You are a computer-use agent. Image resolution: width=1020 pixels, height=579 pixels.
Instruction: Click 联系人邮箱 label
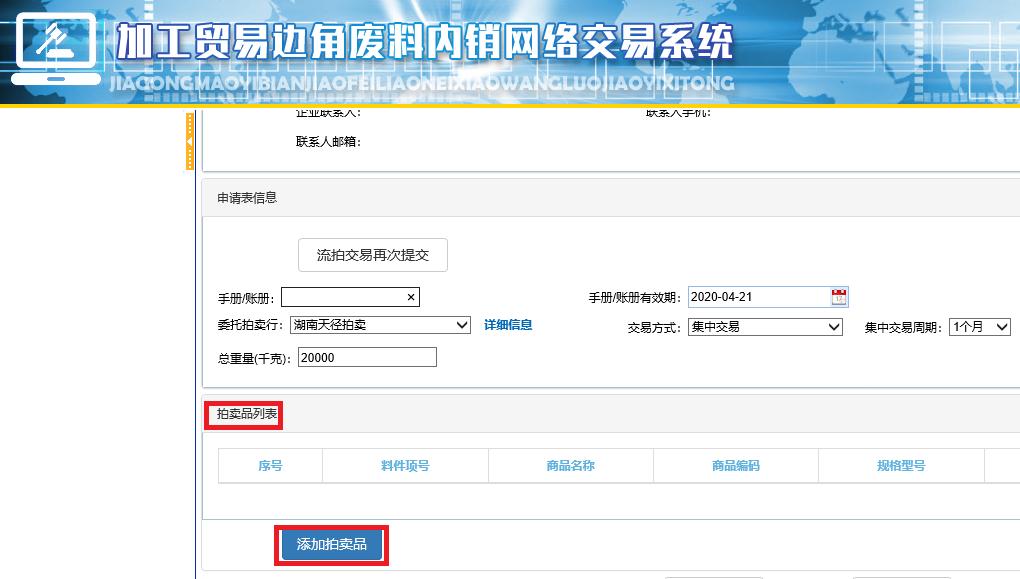click(328, 142)
